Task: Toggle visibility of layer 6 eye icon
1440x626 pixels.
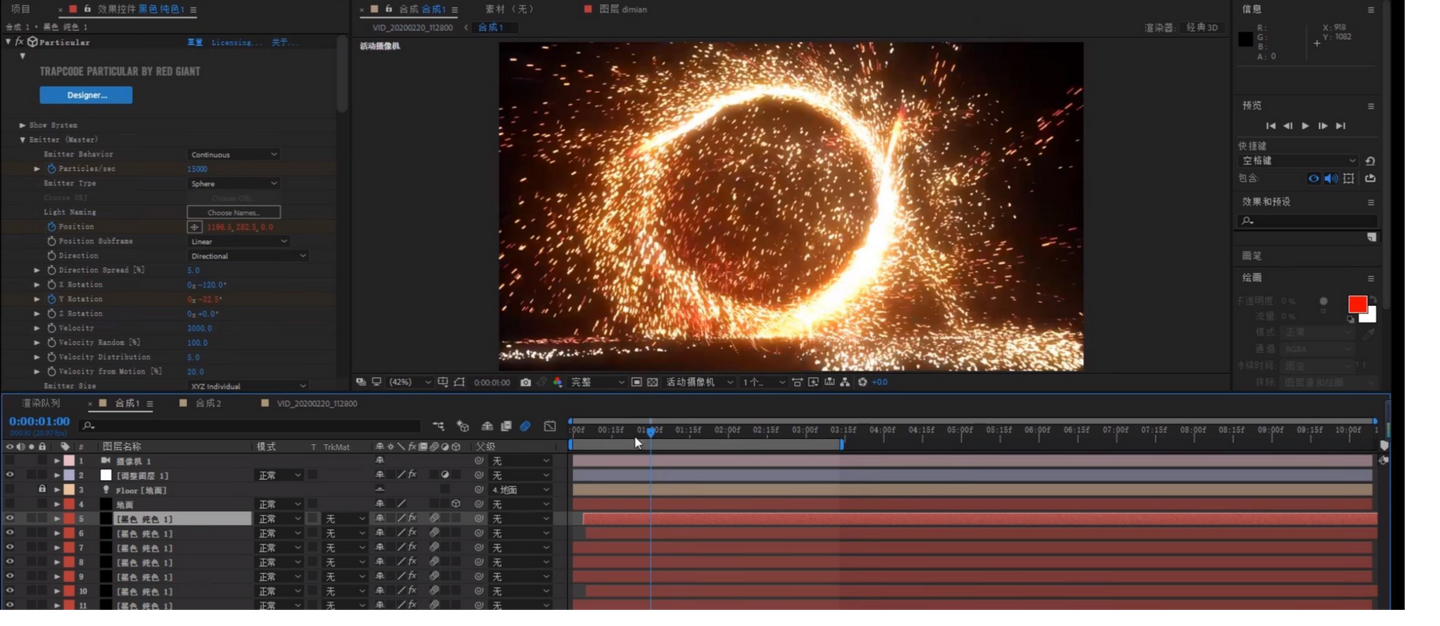Action: click(x=10, y=533)
